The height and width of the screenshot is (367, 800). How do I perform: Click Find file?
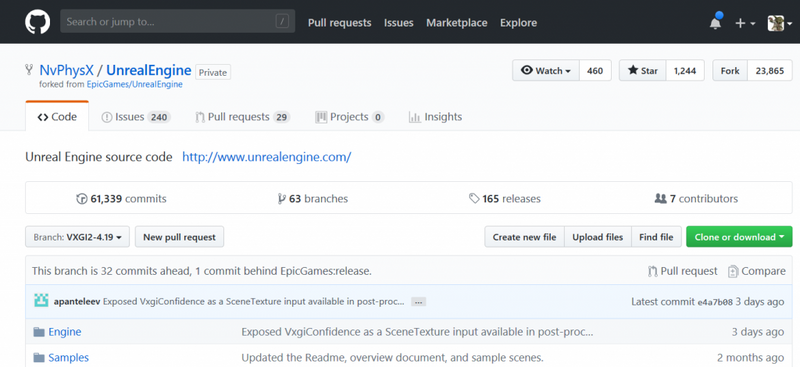pyautogui.click(x=656, y=237)
